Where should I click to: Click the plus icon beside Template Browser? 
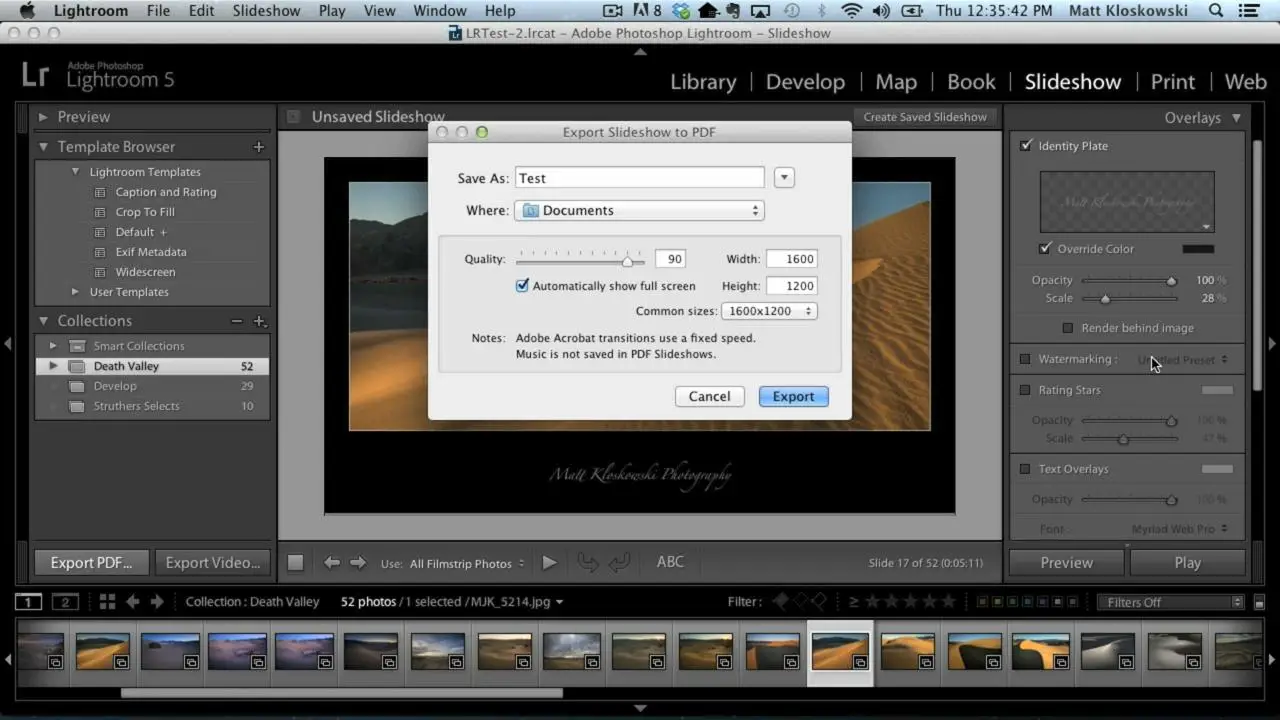[258, 146]
